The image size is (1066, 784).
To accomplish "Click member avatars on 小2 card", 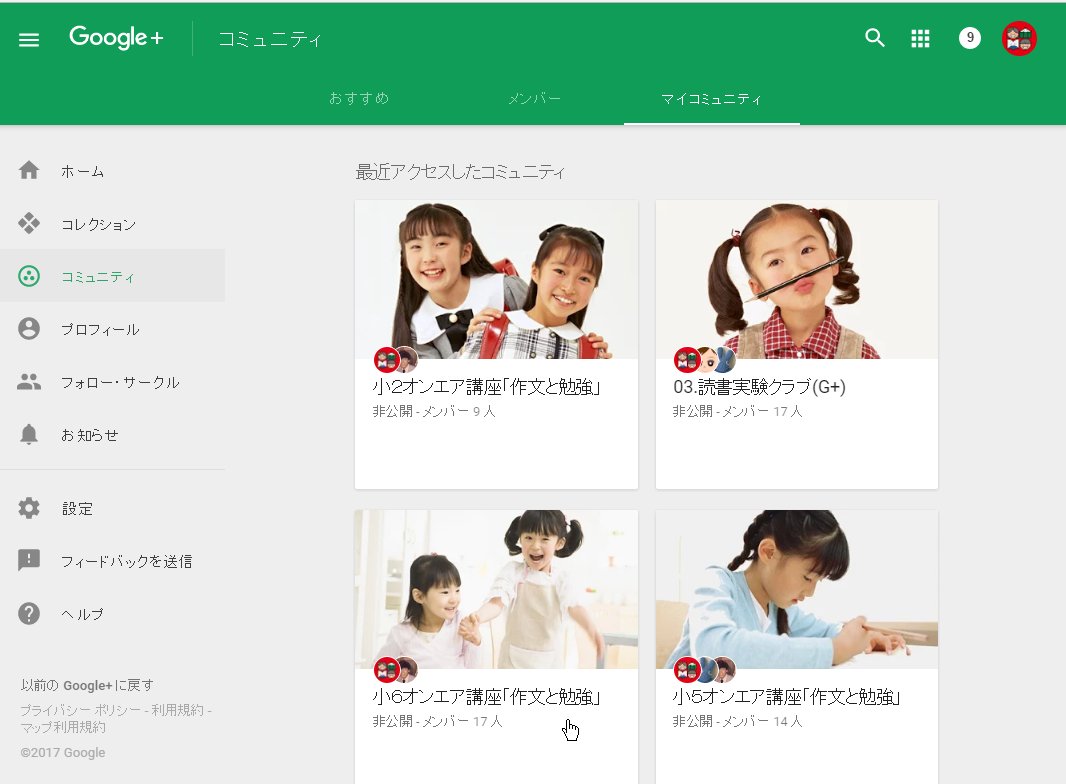I will tap(396, 359).
